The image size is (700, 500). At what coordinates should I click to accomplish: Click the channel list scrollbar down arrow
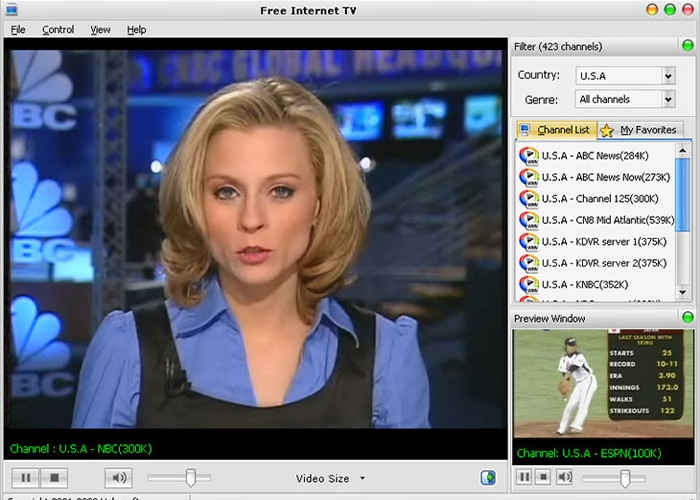click(x=683, y=292)
